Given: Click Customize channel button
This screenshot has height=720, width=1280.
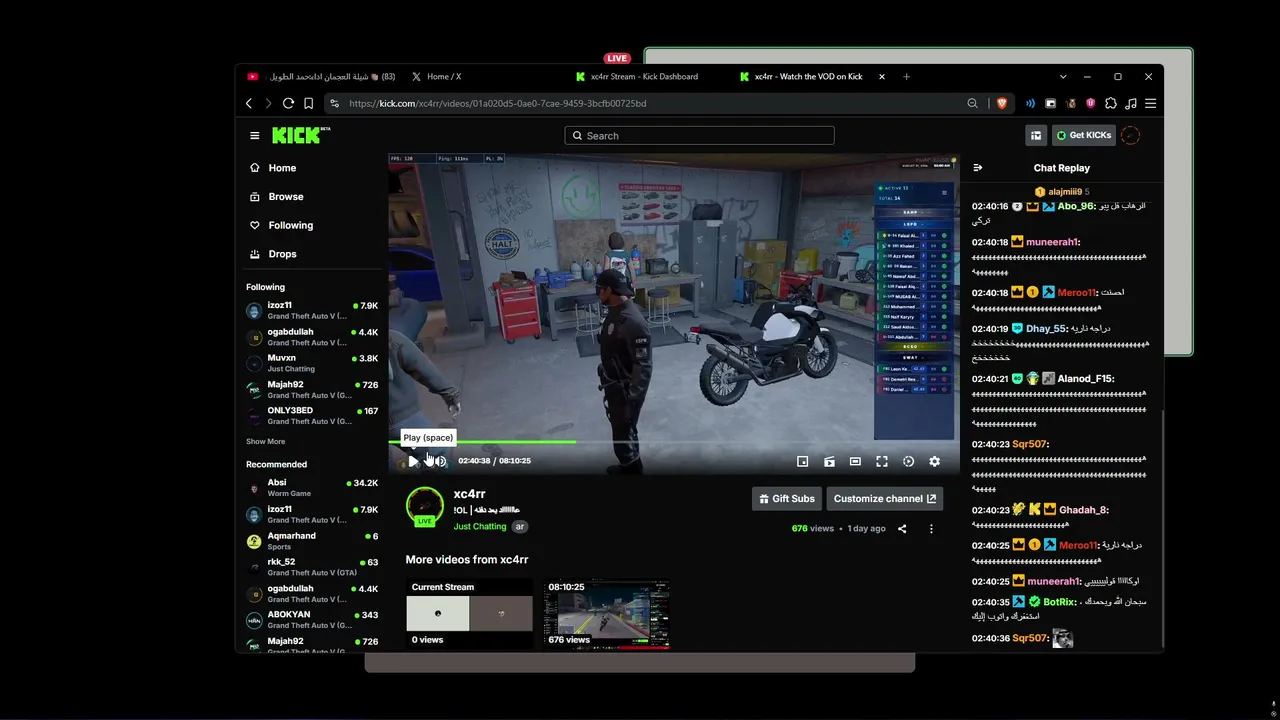Looking at the screenshot, I should click(x=885, y=499).
